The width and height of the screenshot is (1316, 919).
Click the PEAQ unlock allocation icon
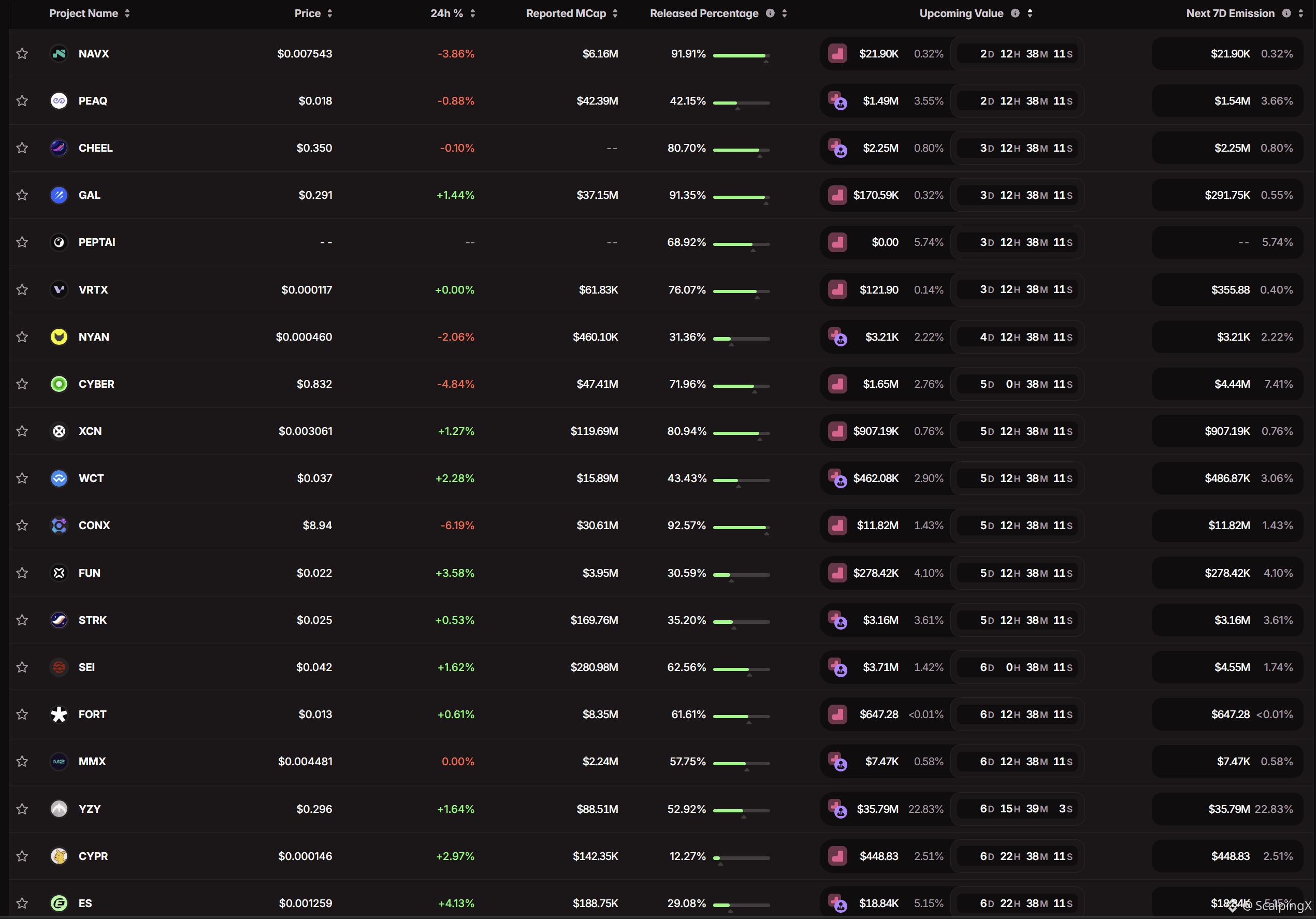click(837, 101)
